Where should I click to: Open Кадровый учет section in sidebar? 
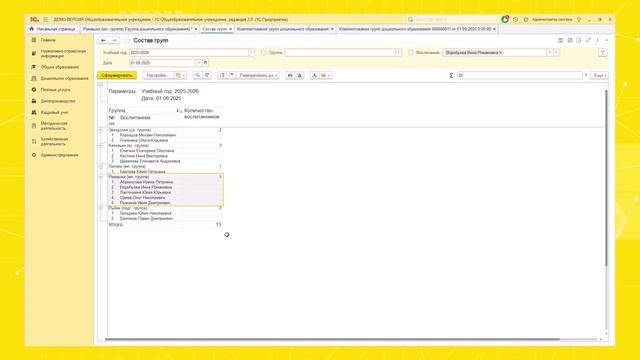click(55, 112)
